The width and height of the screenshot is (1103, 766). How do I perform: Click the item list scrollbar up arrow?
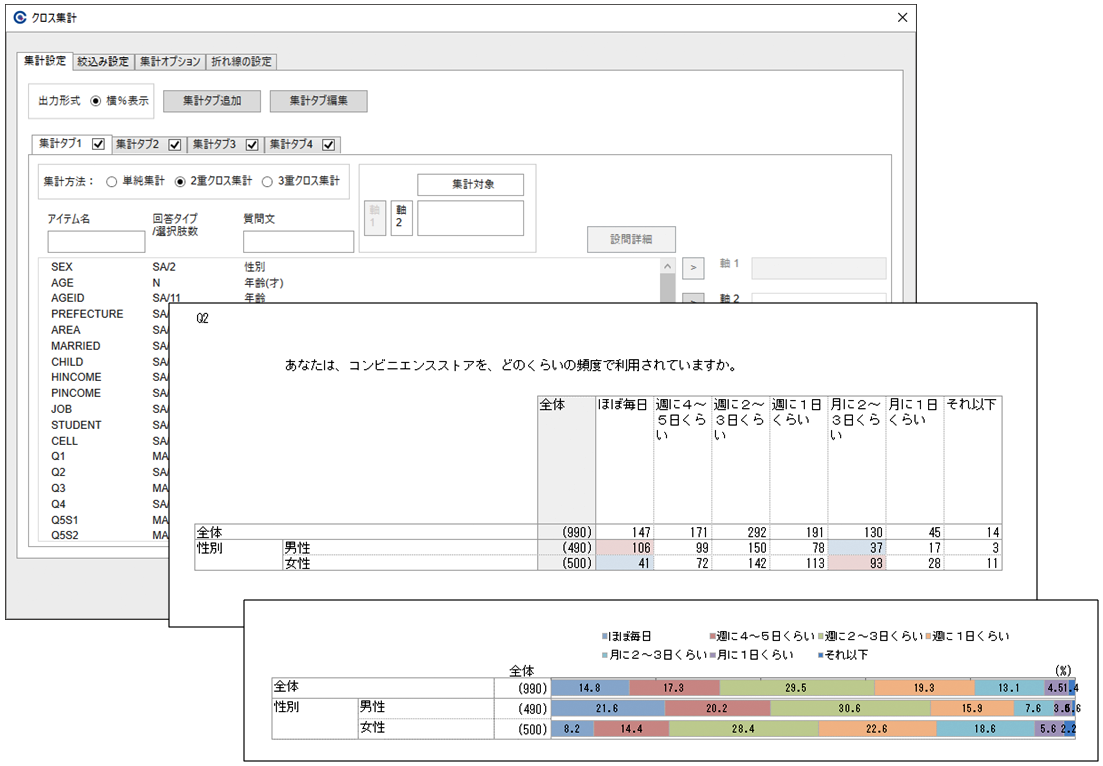point(667,266)
